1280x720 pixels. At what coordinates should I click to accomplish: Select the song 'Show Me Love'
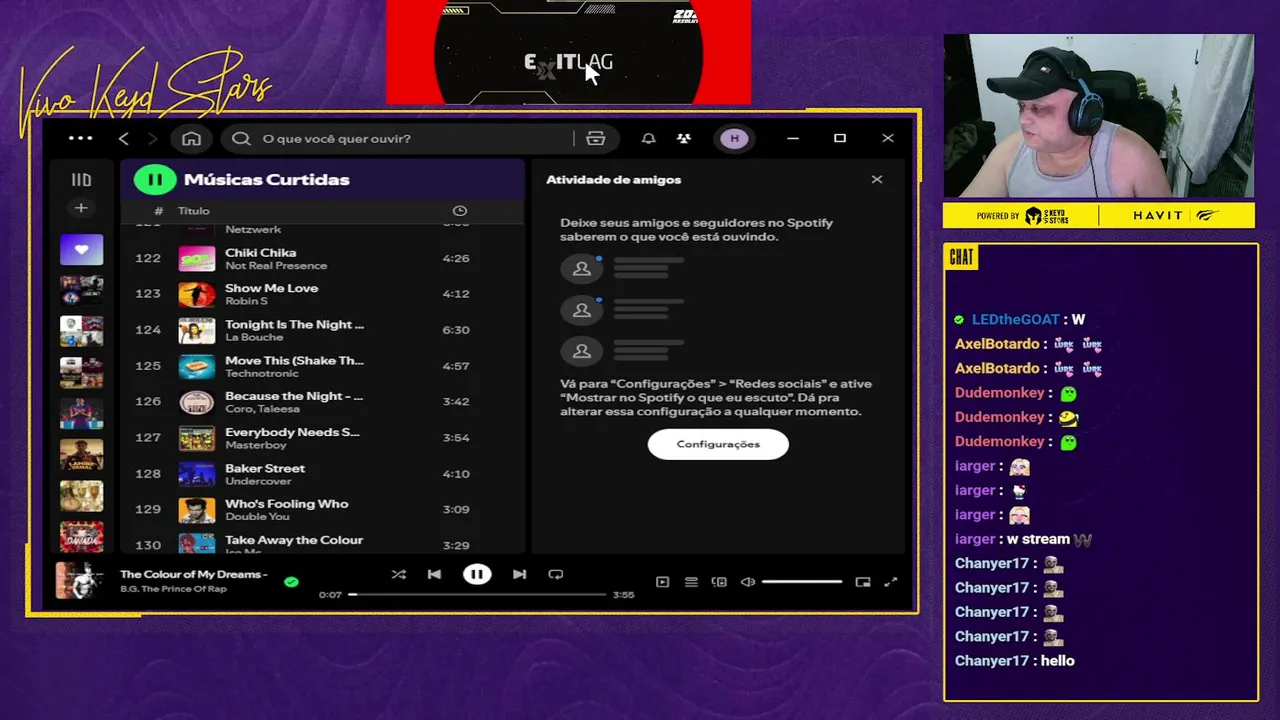(x=271, y=288)
